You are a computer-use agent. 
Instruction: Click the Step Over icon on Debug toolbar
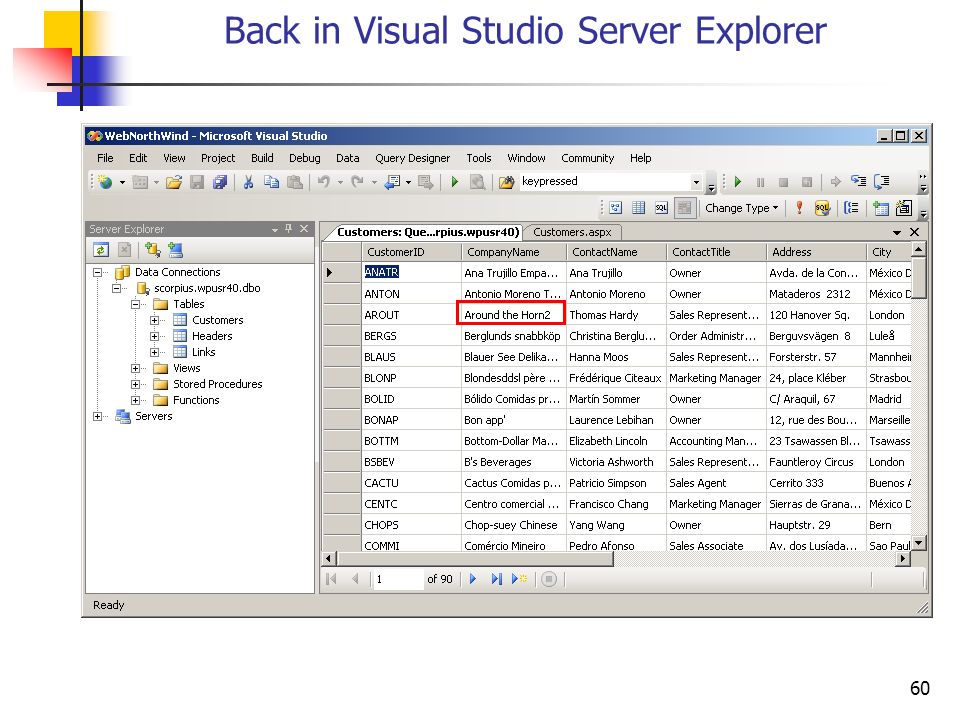point(882,182)
